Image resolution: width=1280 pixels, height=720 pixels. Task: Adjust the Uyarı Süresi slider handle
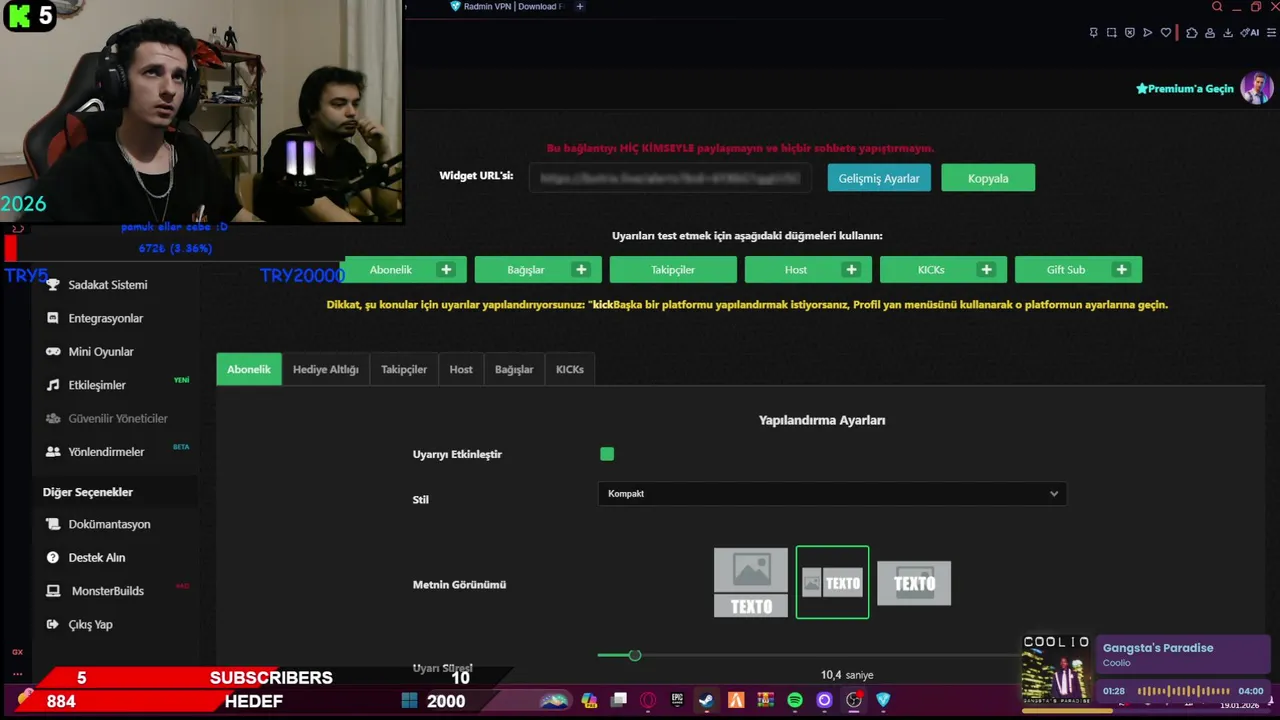tap(634, 655)
